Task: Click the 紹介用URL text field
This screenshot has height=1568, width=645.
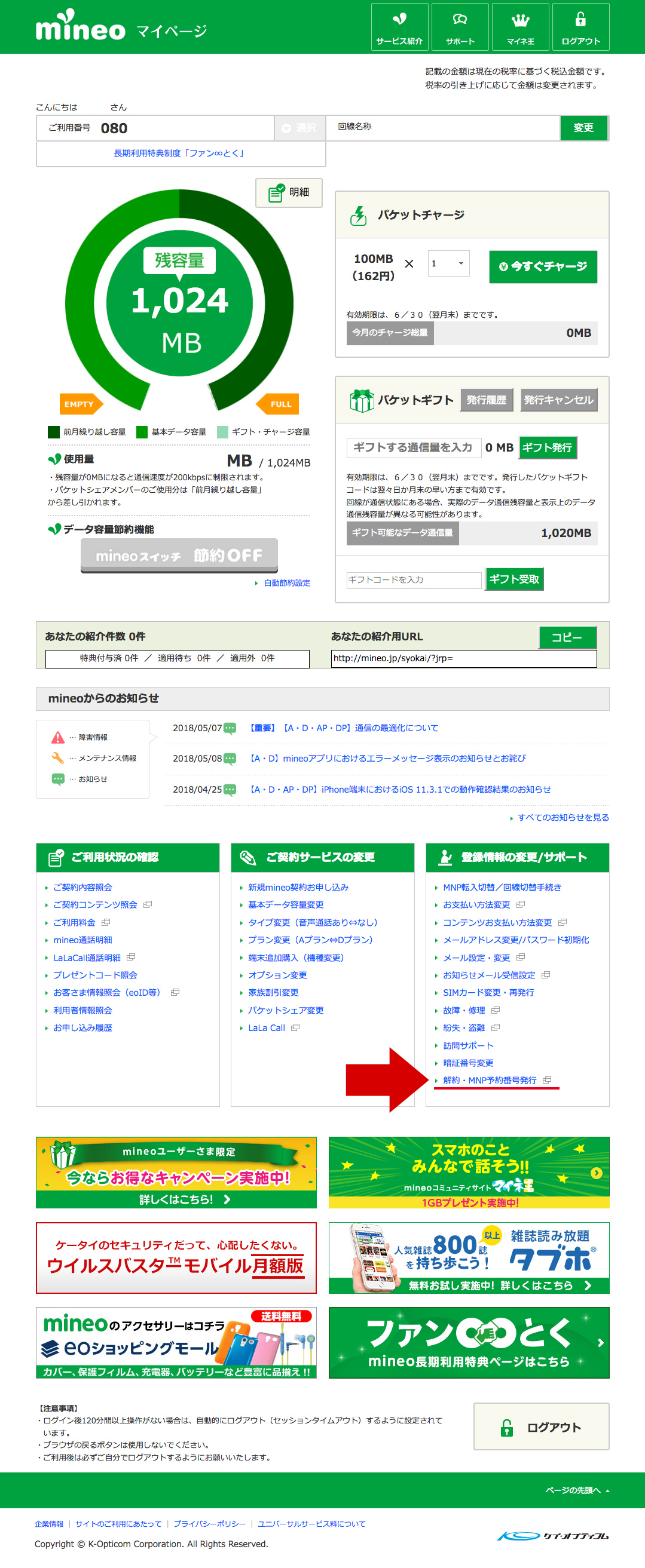Action: click(463, 659)
